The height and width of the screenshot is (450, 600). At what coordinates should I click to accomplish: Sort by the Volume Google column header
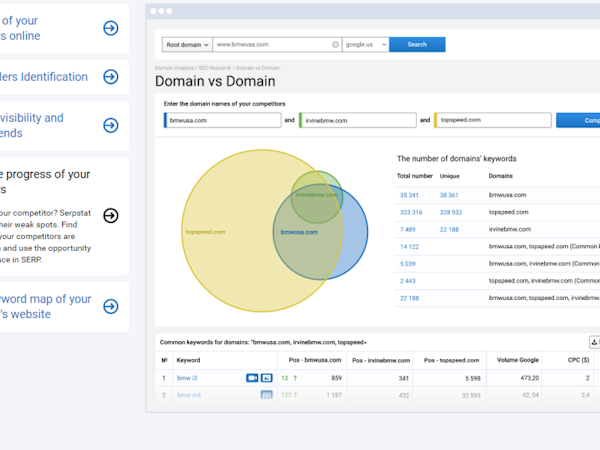517,360
